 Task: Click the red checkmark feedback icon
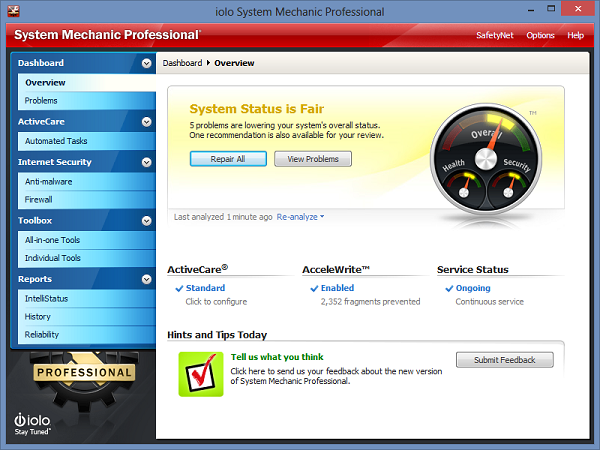[x=200, y=374]
